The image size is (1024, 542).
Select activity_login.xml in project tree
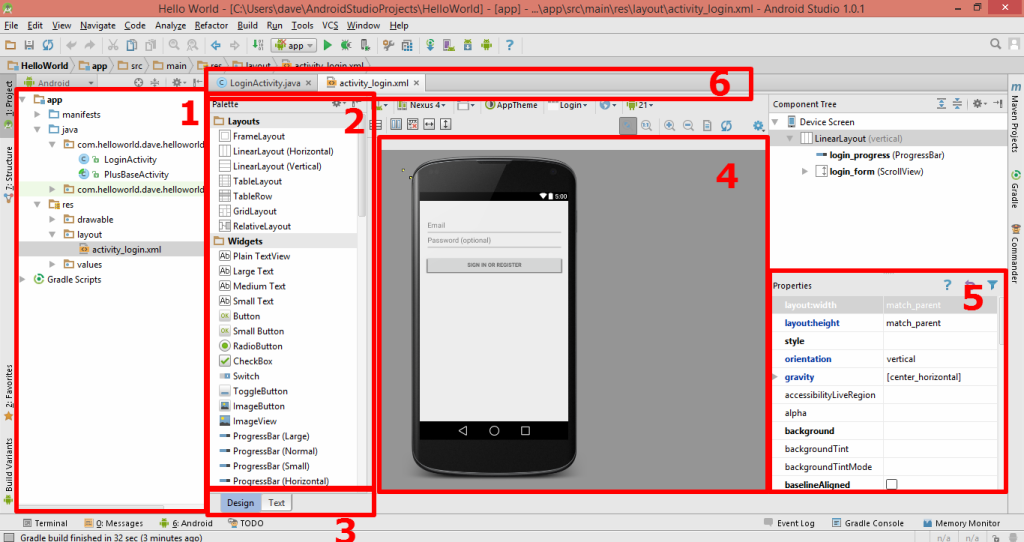click(126, 249)
